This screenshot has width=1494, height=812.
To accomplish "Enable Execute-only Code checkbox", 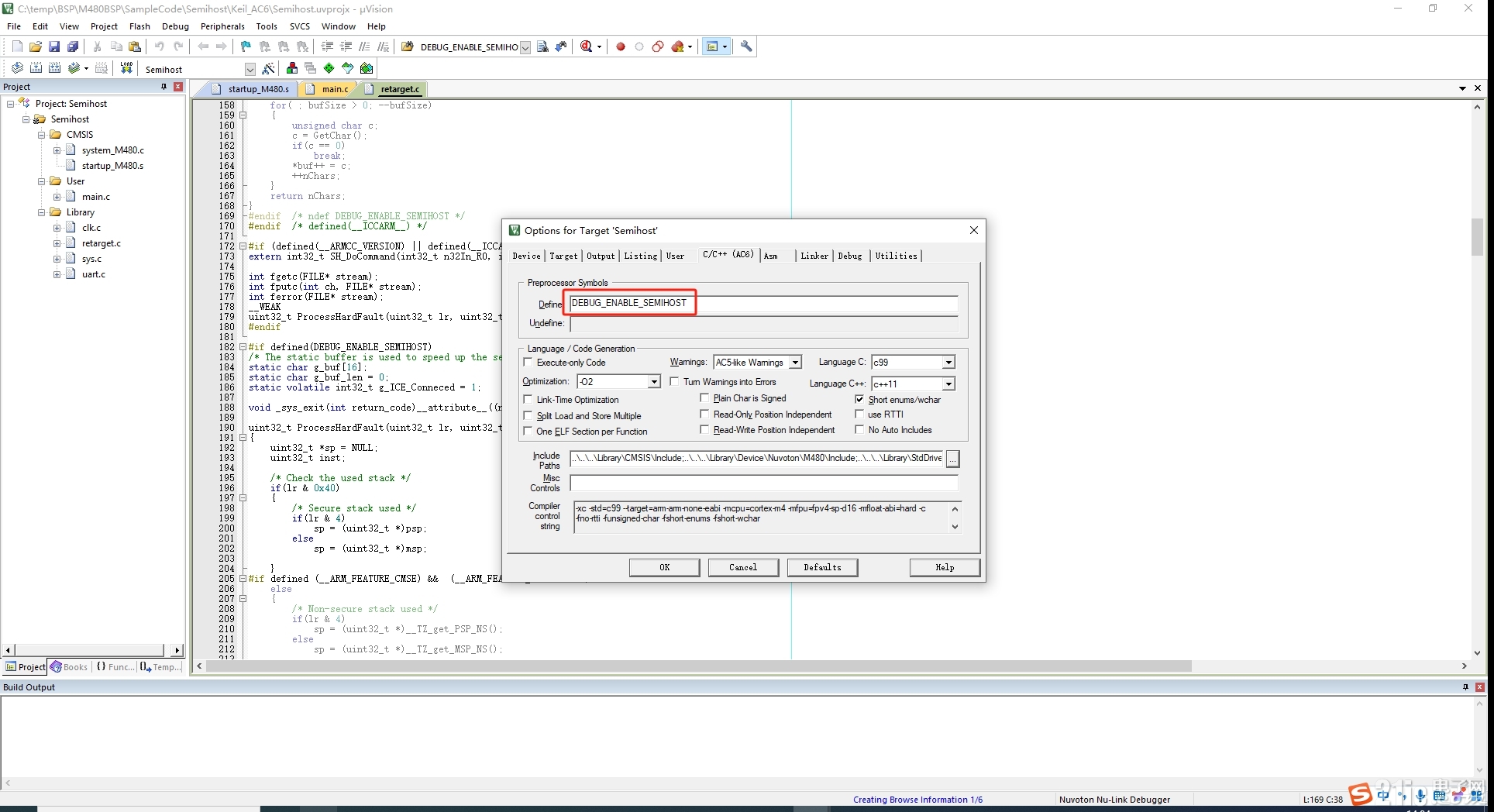I will 528,362.
